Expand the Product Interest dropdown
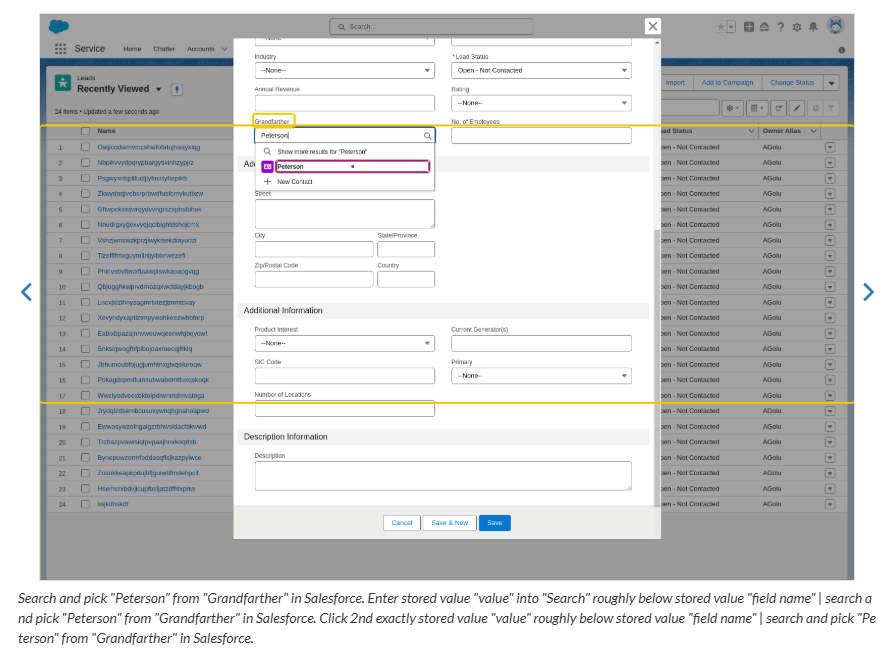 point(344,344)
